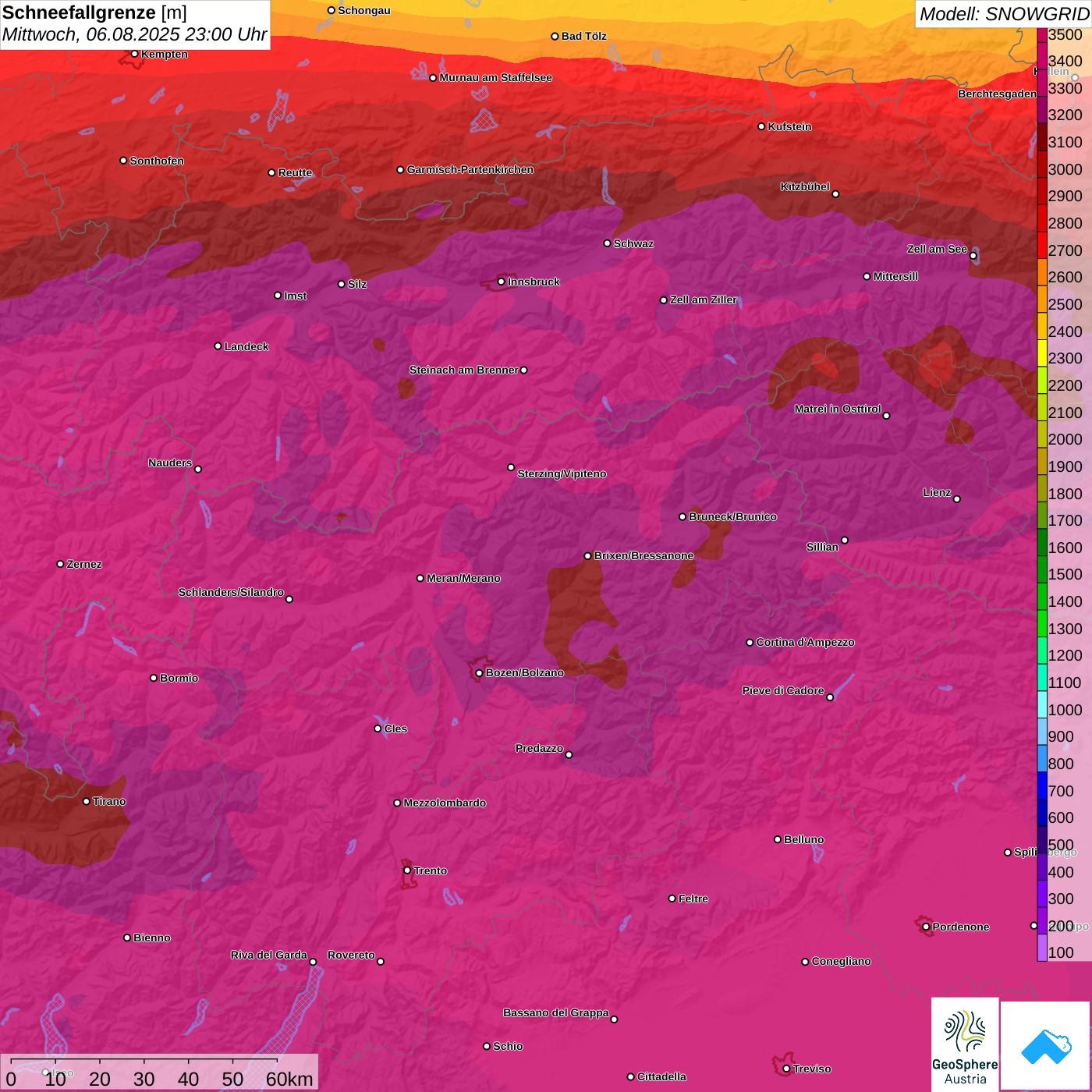Click the Mittersill label
The image size is (1092, 1092).
tap(895, 276)
